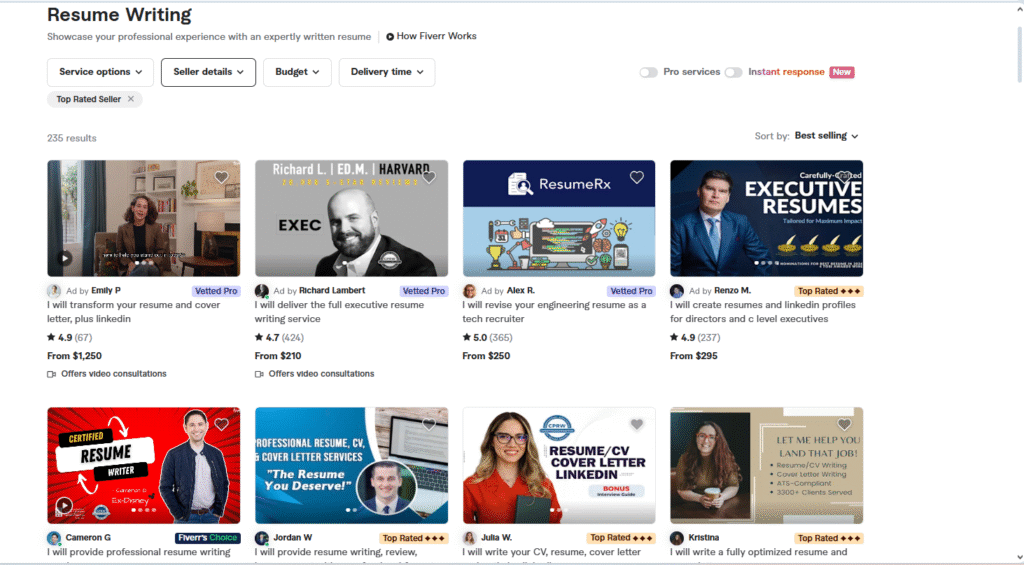
Task: Click the 'From $1,250' price
Action: (74, 356)
